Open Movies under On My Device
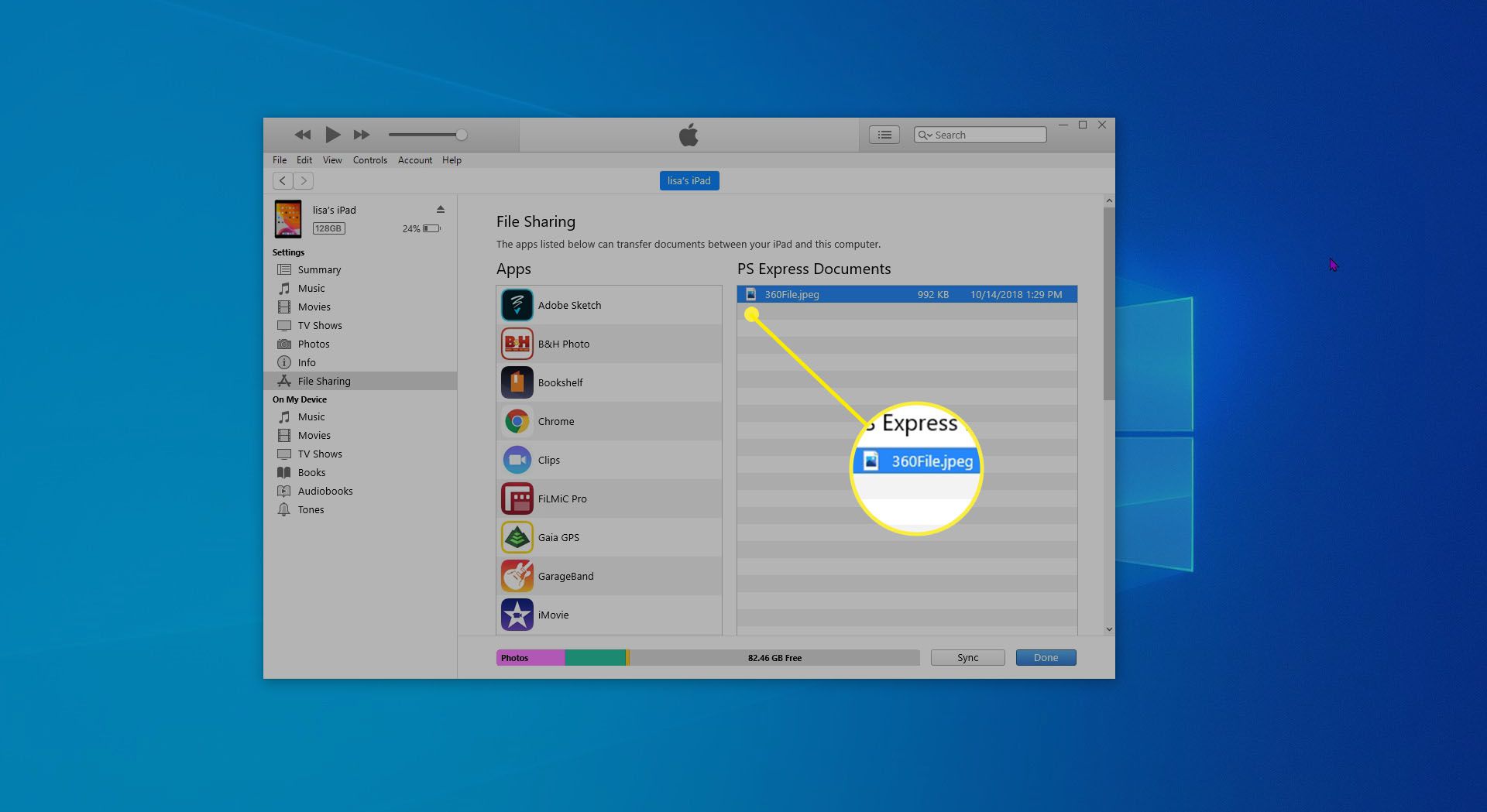1487x812 pixels. [x=360, y=435]
